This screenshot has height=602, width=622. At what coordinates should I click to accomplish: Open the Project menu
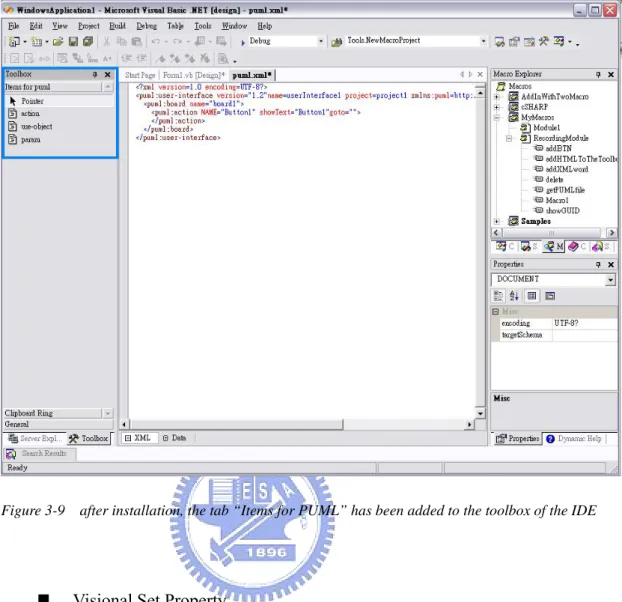89,26
